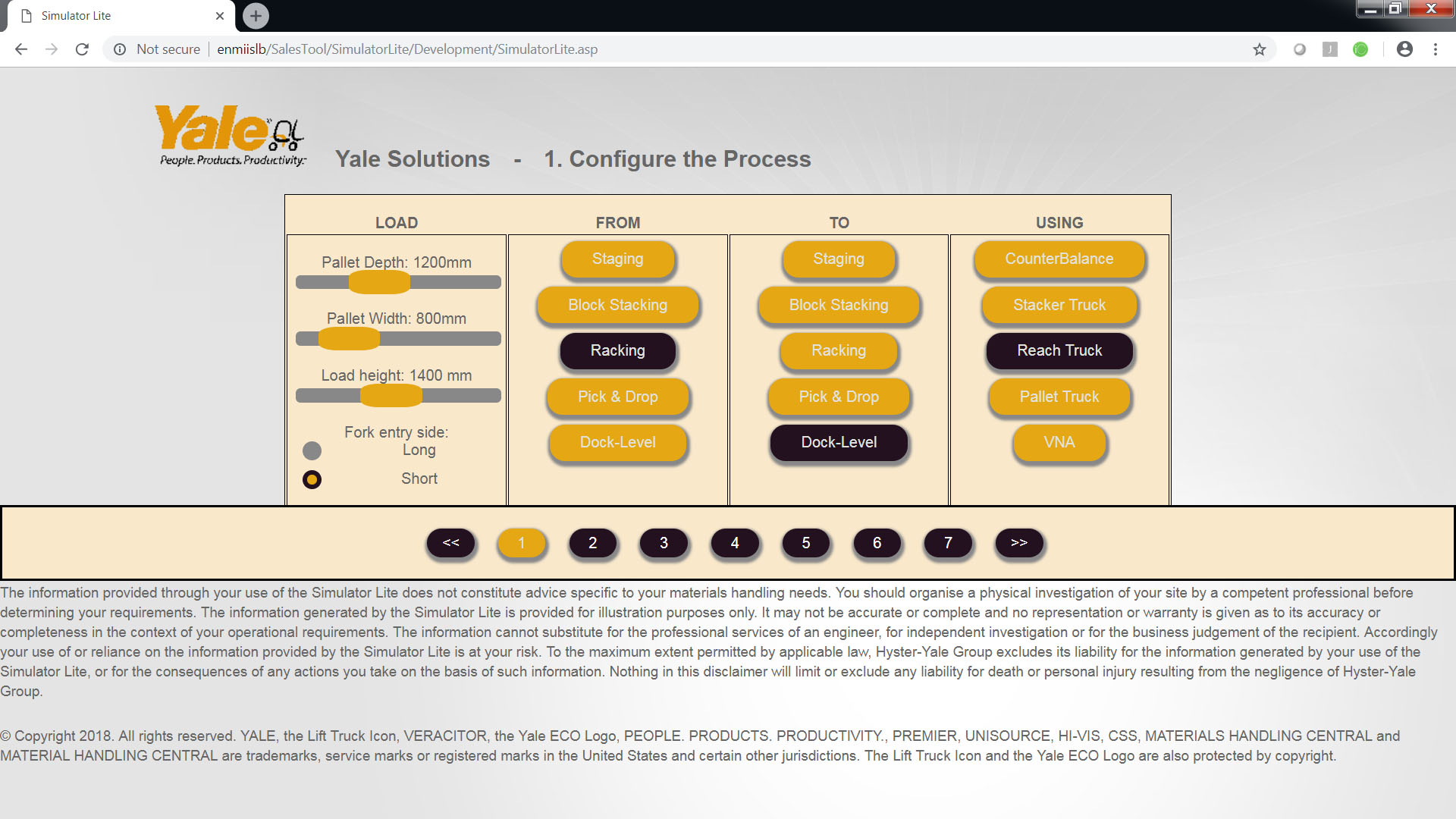Reload the Simulator Lite page

click(x=82, y=49)
